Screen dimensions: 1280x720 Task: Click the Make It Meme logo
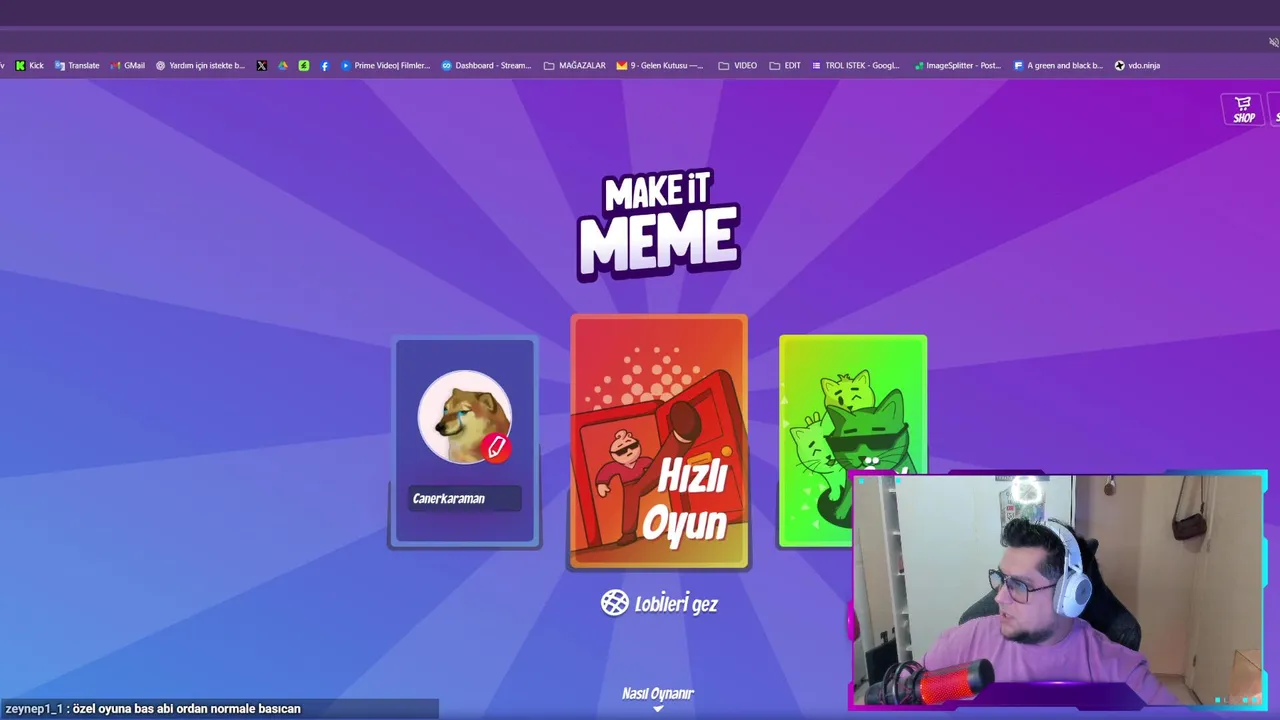click(x=659, y=224)
